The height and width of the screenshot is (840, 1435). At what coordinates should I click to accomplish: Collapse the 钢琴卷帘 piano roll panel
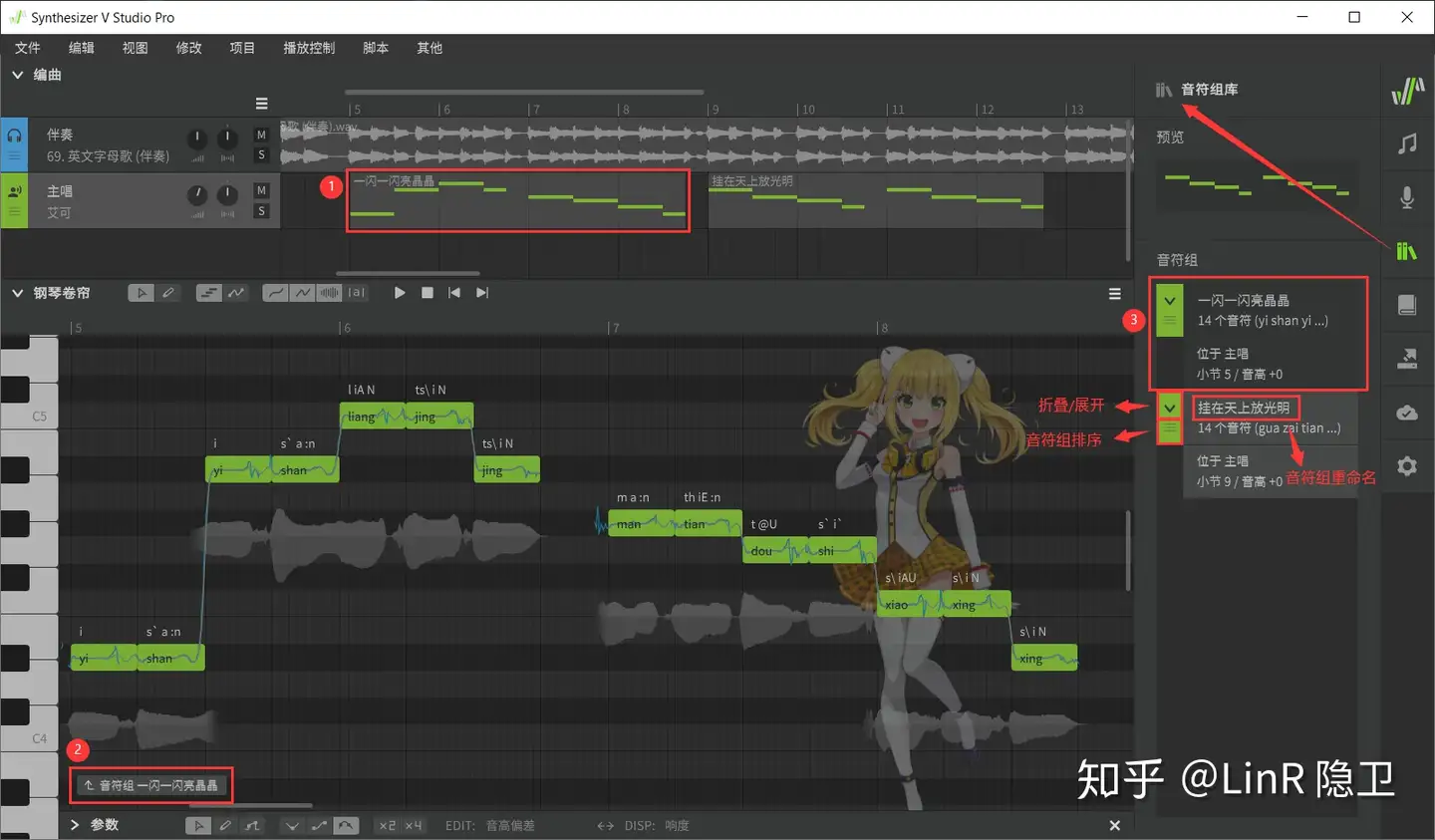(x=17, y=293)
